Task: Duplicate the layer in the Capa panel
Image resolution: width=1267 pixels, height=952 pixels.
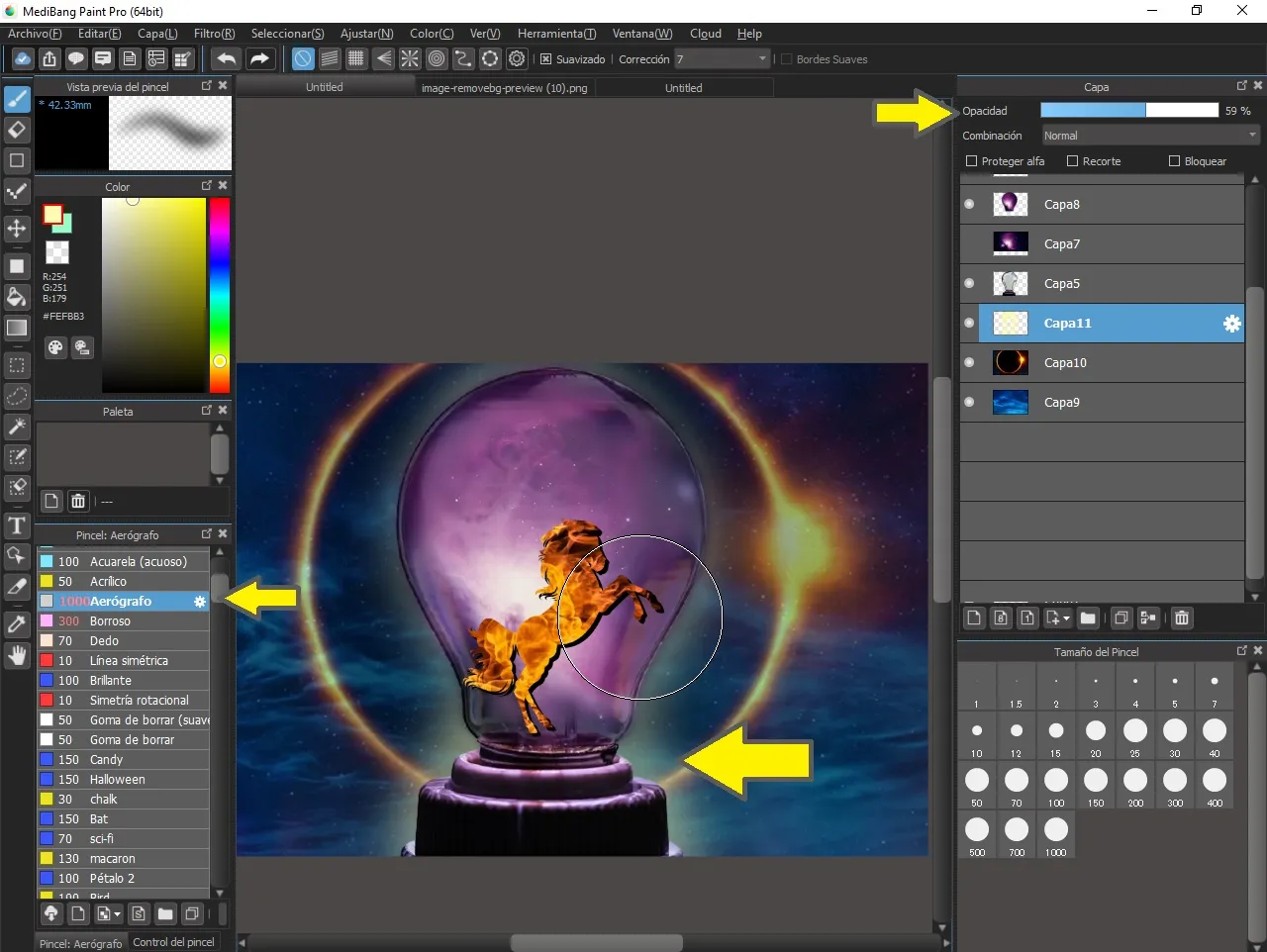Action: coord(1121,619)
